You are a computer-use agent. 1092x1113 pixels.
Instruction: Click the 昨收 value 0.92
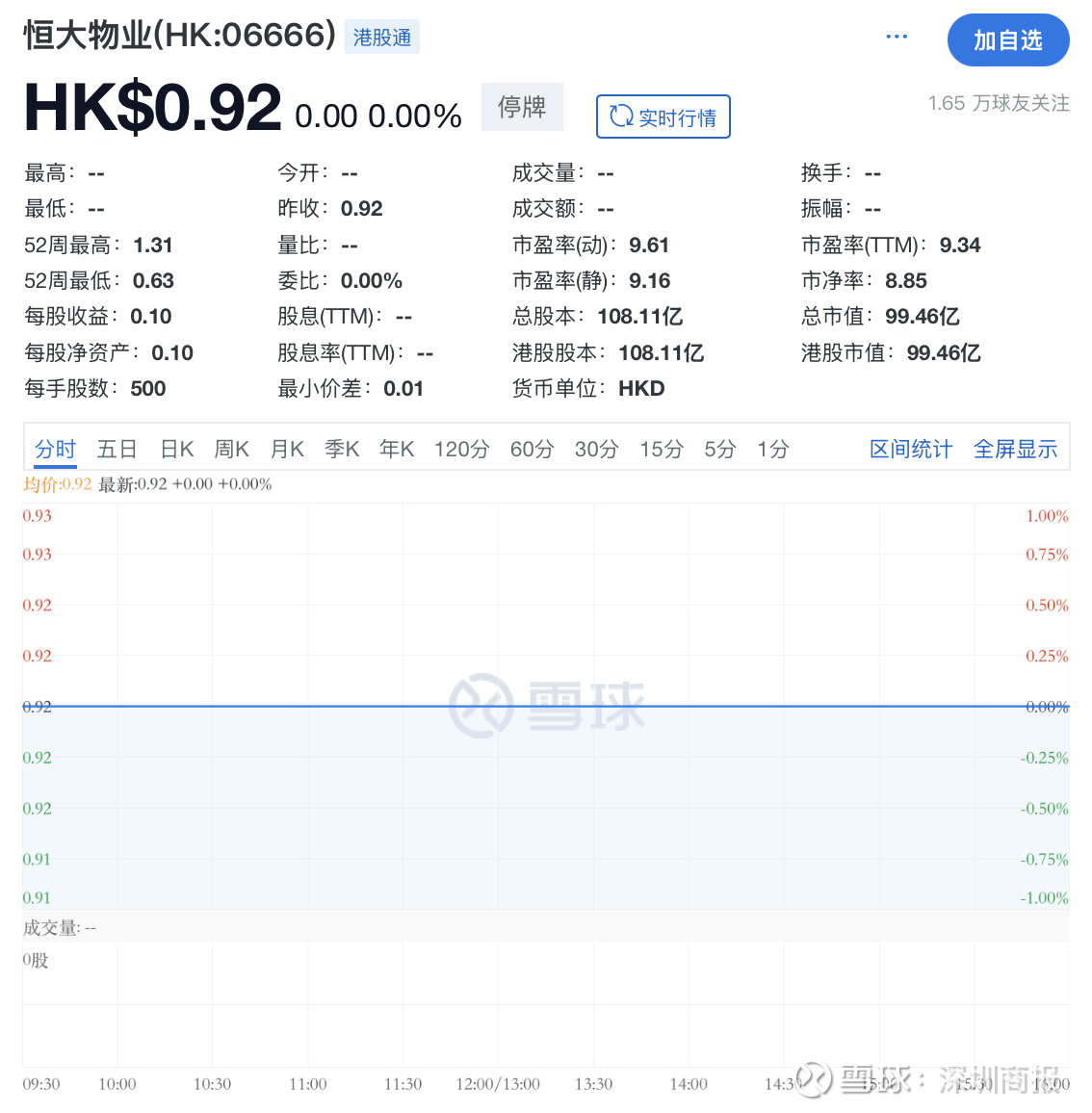[361, 209]
